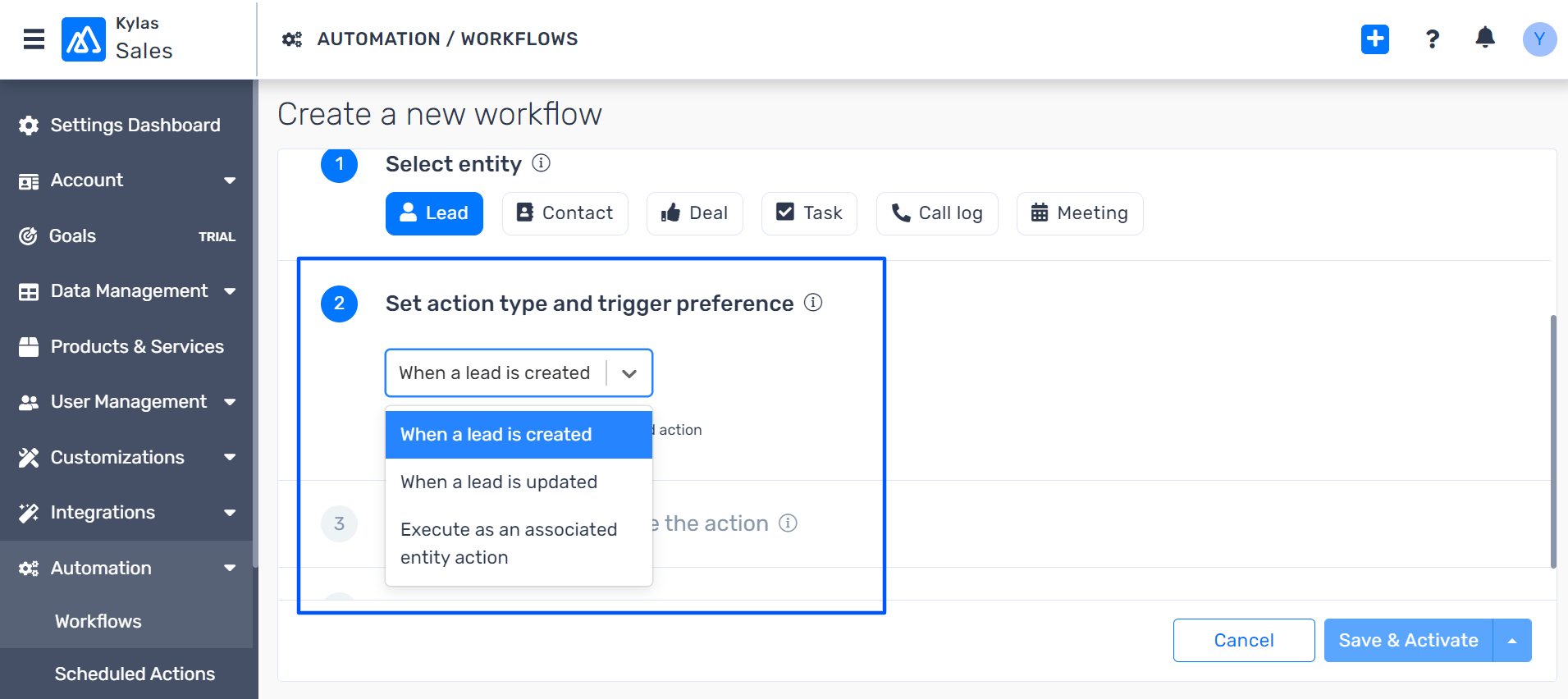The image size is (1568, 699).
Task: Choose 'Execute as an associated entity action'
Action: pos(519,543)
